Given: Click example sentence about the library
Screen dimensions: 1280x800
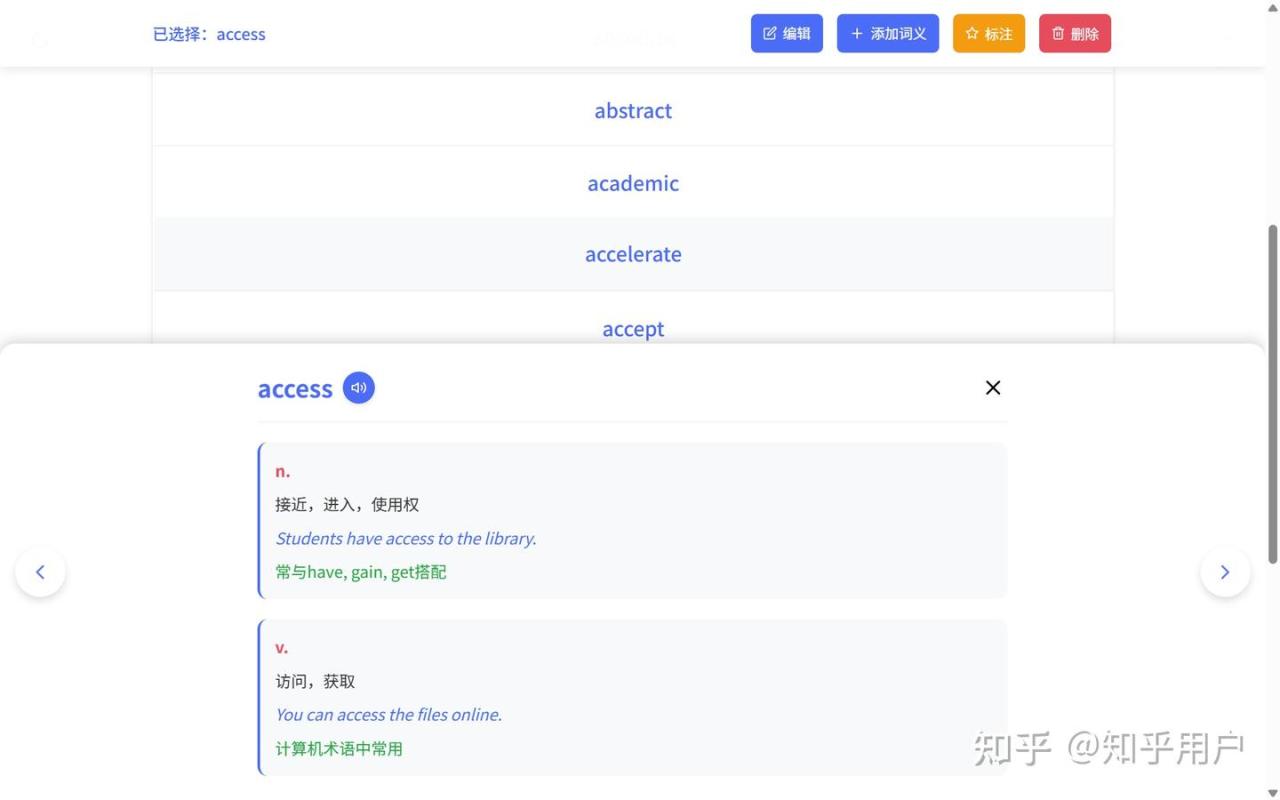Looking at the screenshot, I should click(x=406, y=539).
